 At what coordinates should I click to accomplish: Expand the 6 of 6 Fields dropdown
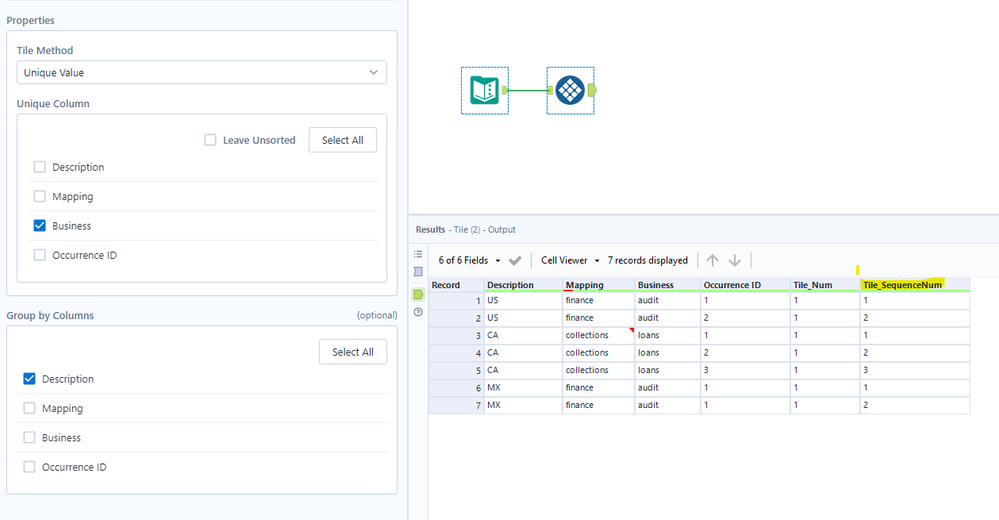tap(470, 260)
